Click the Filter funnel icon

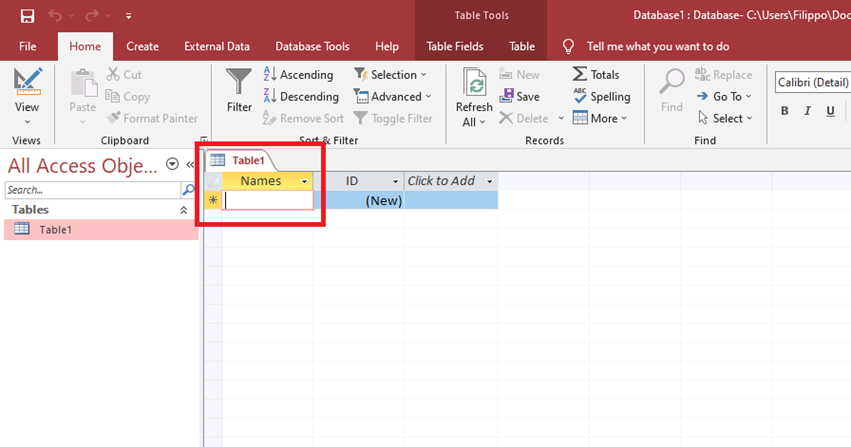[x=239, y=81]
